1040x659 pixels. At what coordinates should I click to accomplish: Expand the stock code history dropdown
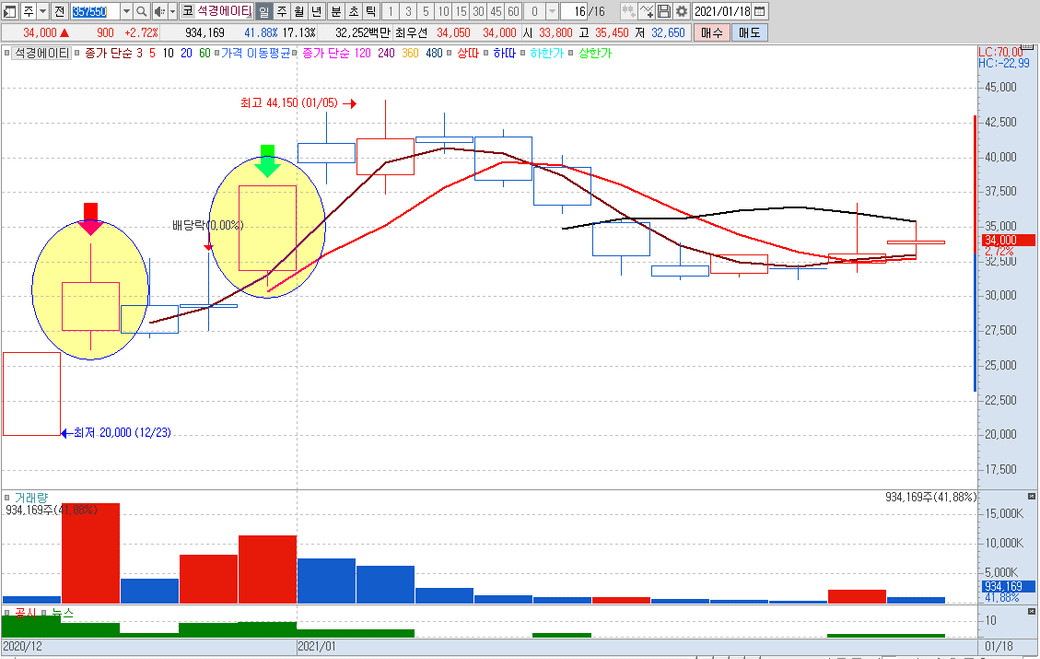pyautogui.click(x=126, y=11)
